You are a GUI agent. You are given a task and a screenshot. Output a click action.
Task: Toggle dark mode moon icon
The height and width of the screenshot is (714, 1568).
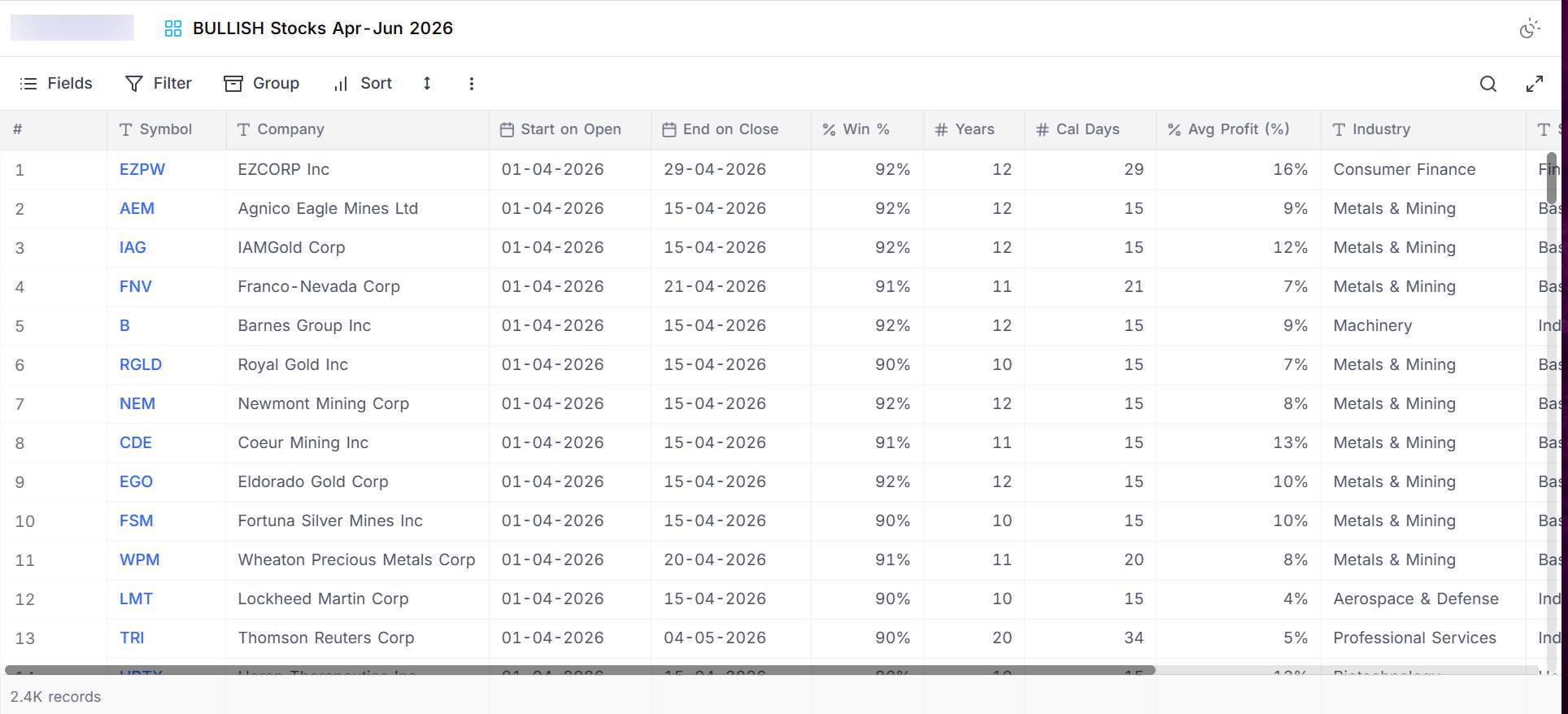click(x=1530, y=28)
